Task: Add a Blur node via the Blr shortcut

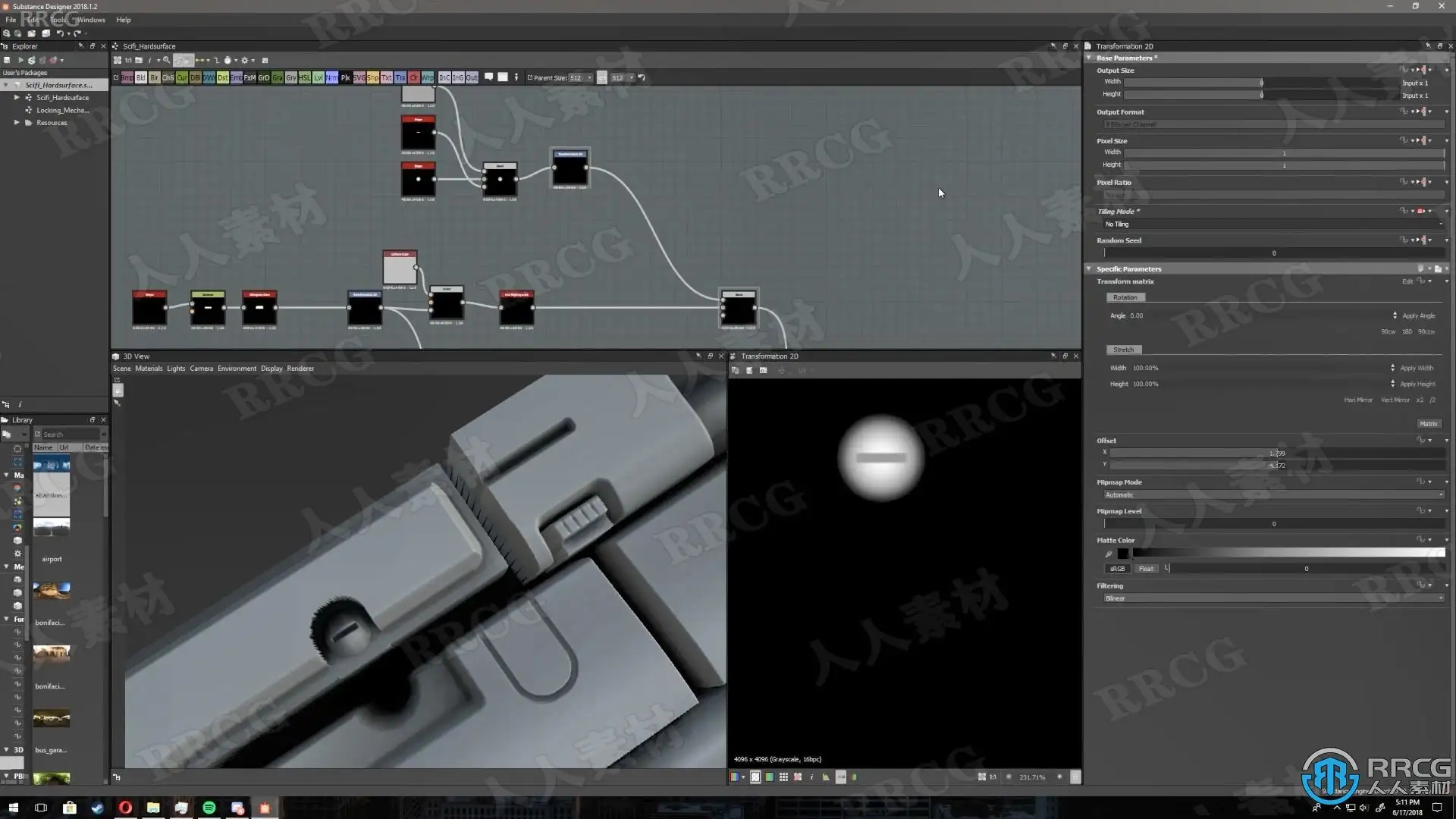Action: 154,77
